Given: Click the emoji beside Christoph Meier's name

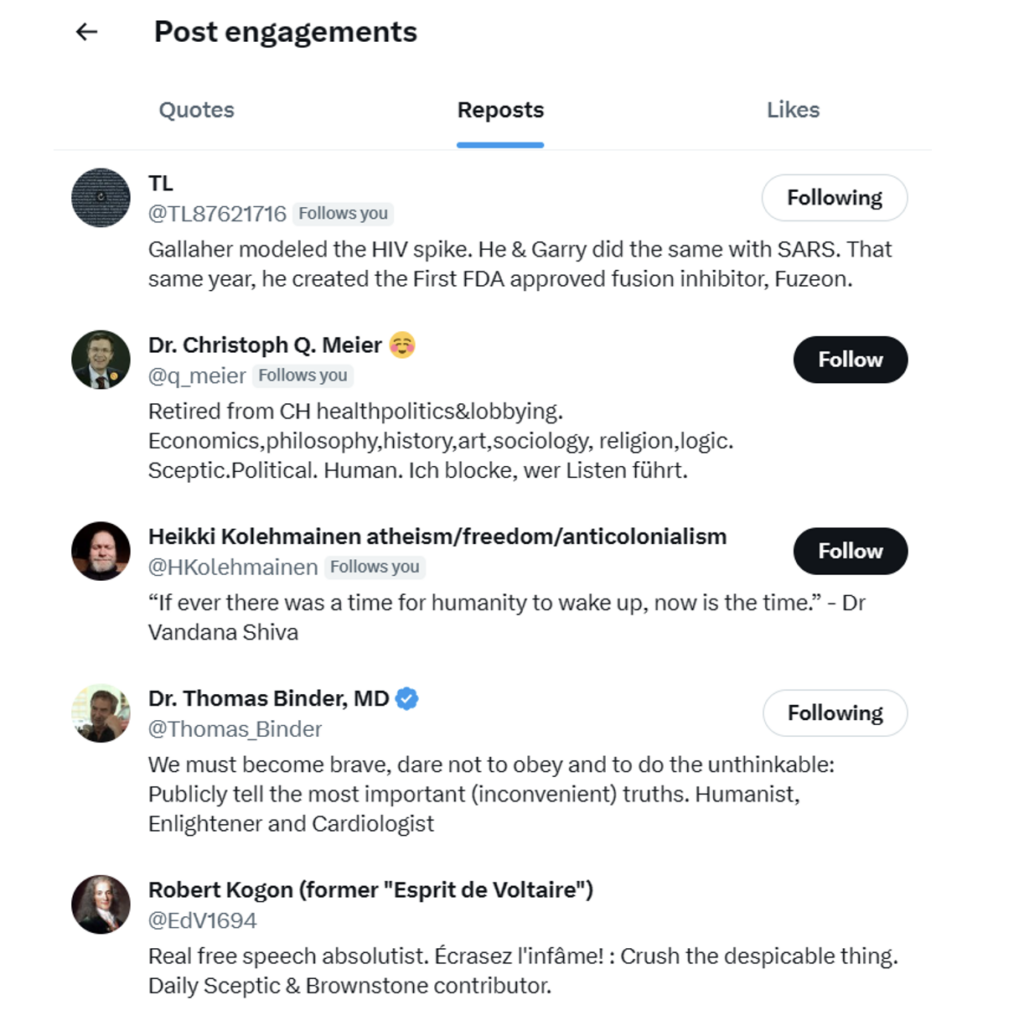Looking at the screenshot, I should (402, 345).
